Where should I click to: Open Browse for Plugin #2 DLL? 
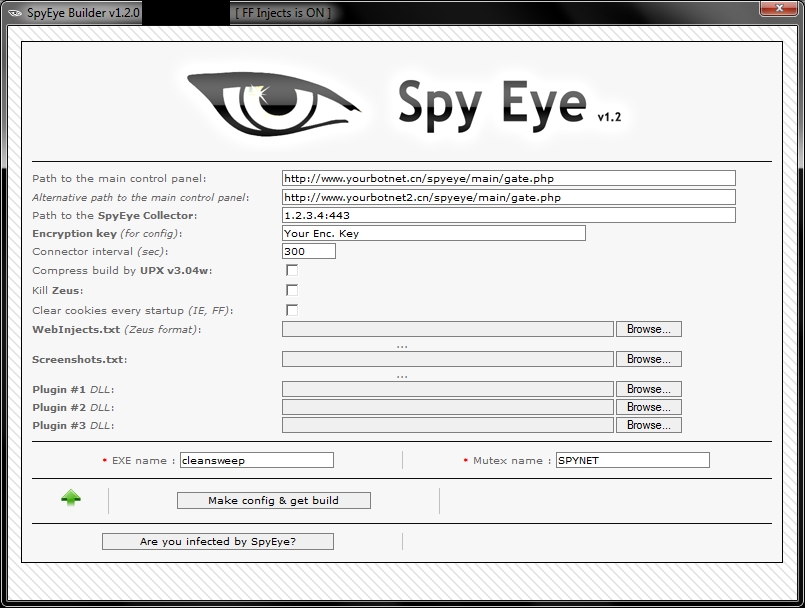click(x=648, y=407)
